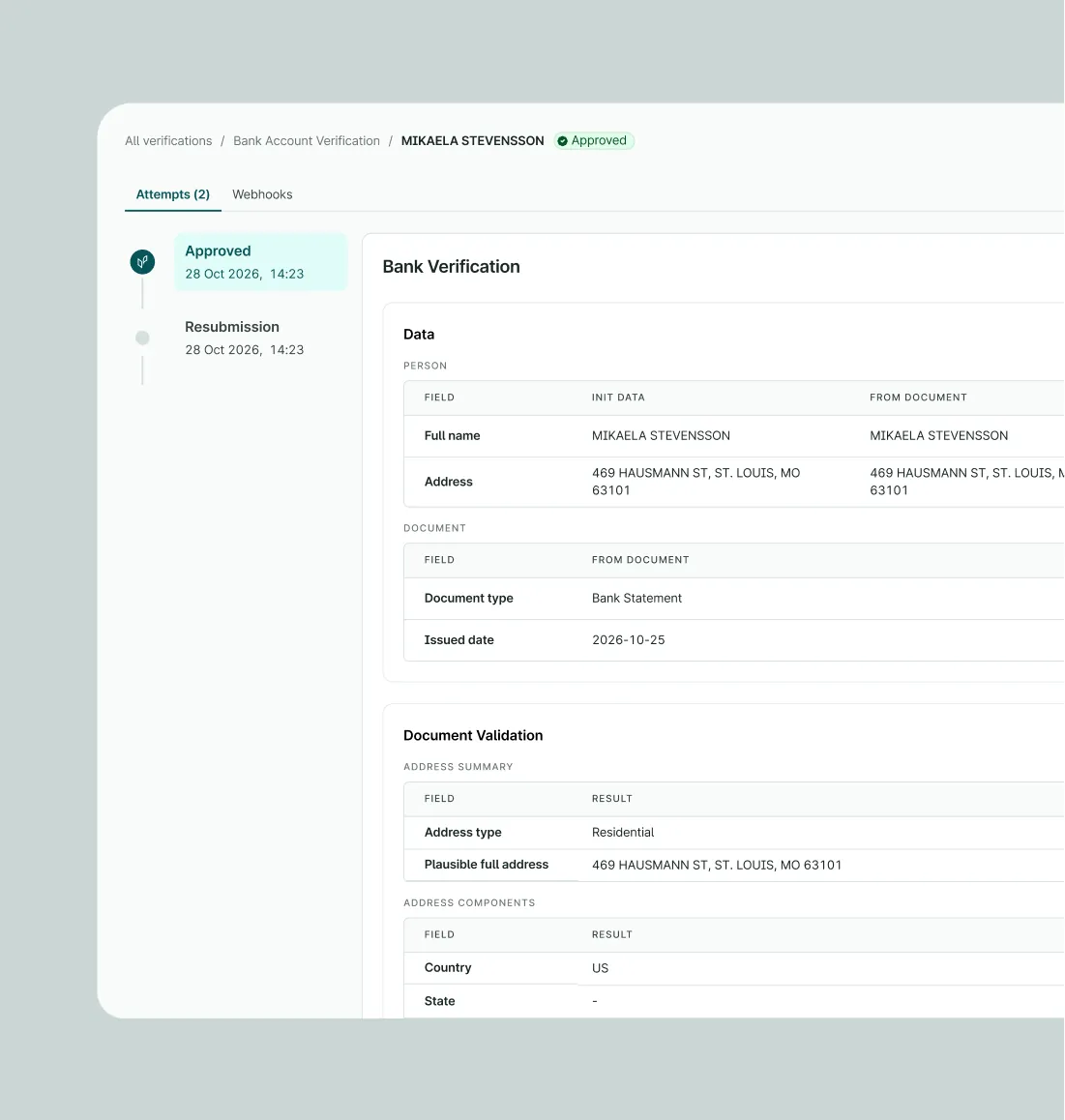Click the Full name row label
1065x1120 pixels.
(452, 435)
